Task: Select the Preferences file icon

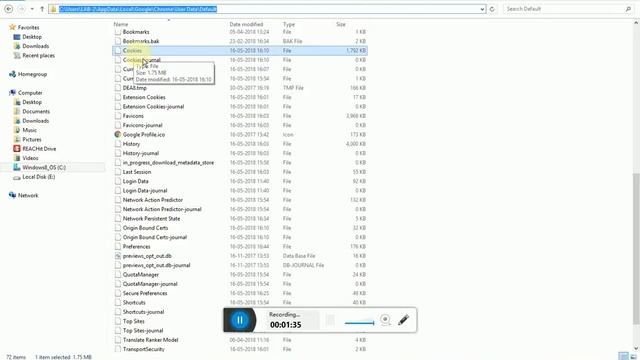Action: click(x=118, y=247)
